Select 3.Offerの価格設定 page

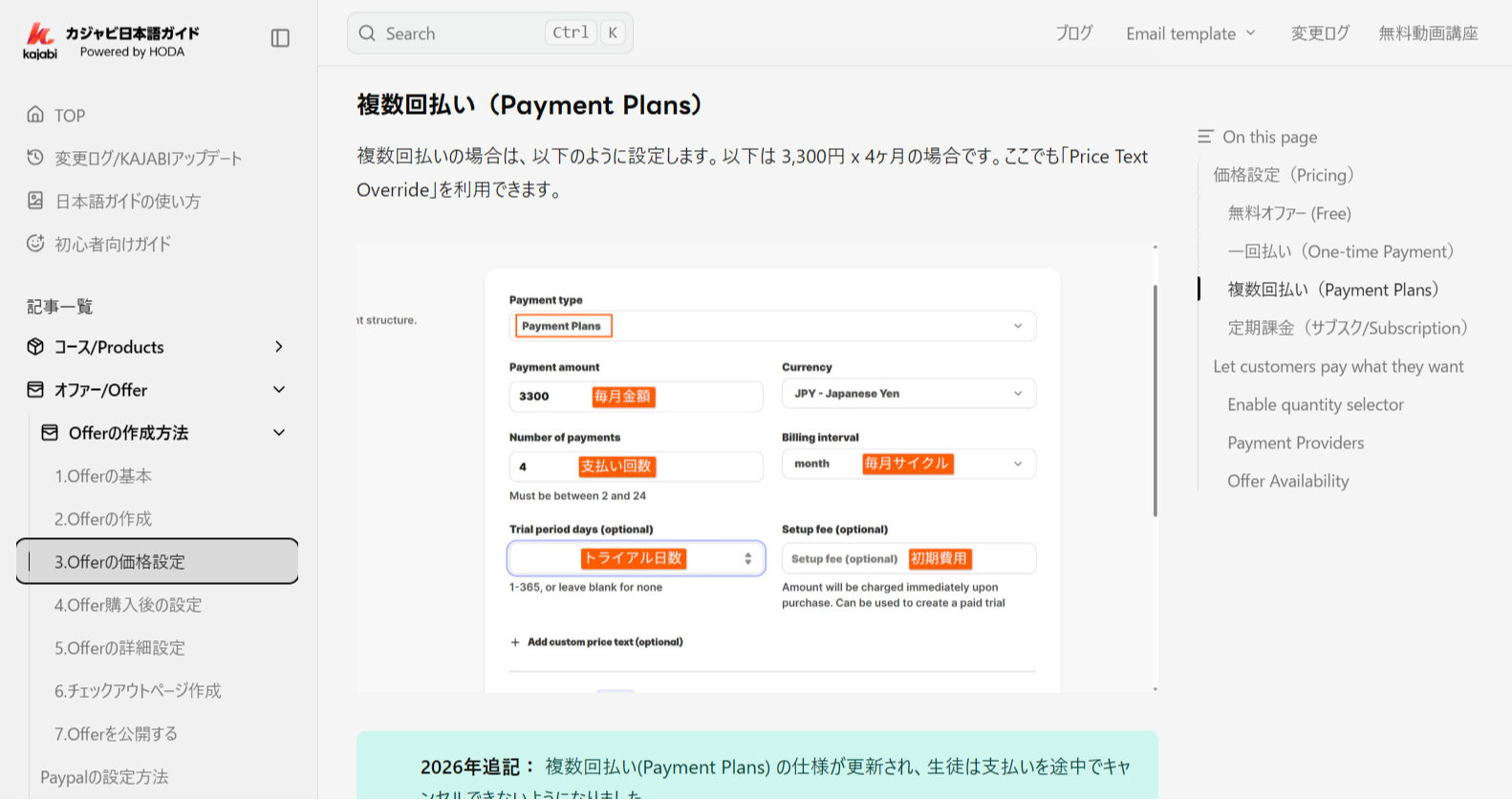click(x=158, y=561)
